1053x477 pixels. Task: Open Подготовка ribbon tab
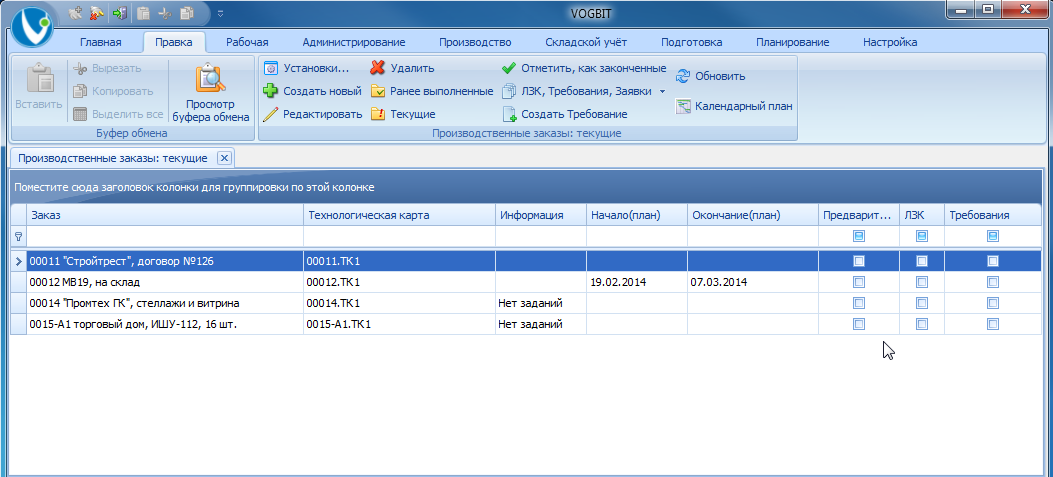pos(692,42)
